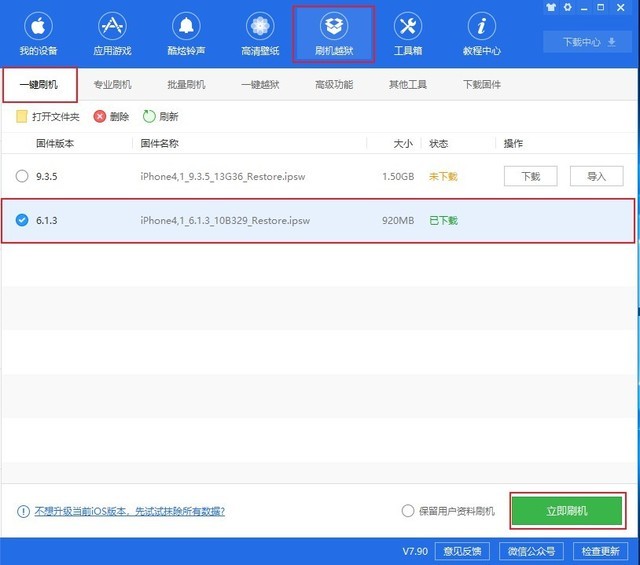Open 高清壁纸 wallpapers section
This screenshot has height=565, width=640.
click(260, 34)
